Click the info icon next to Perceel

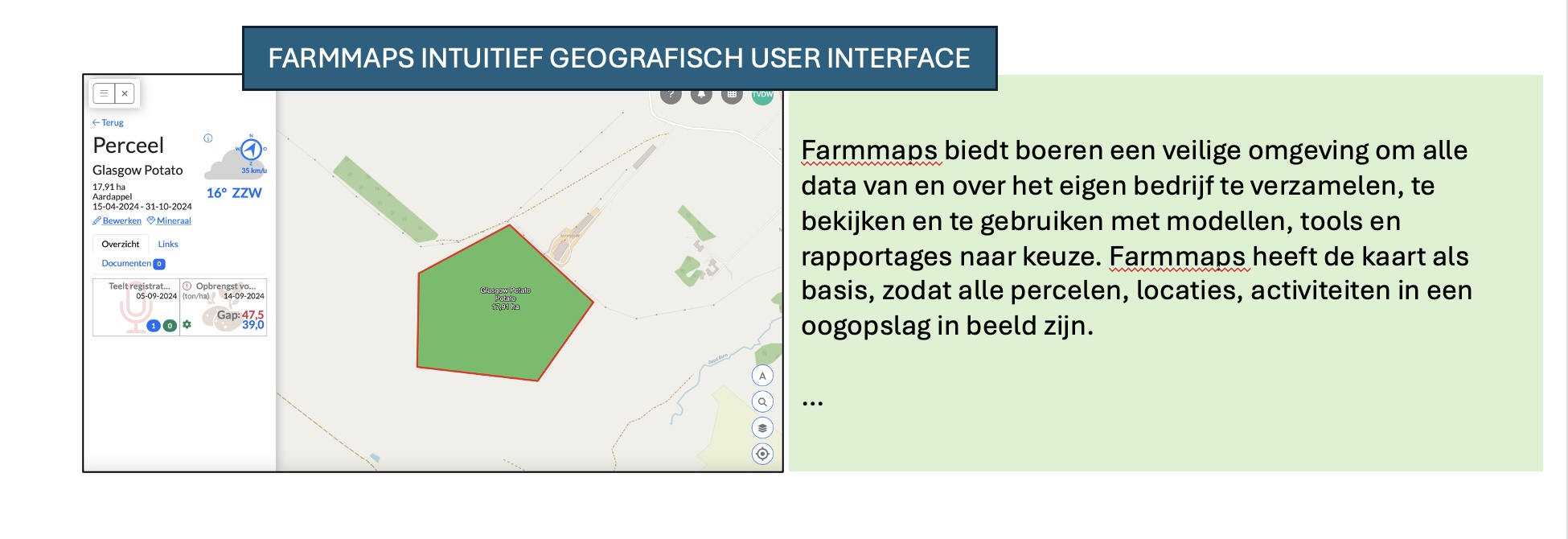coord(208,138)
